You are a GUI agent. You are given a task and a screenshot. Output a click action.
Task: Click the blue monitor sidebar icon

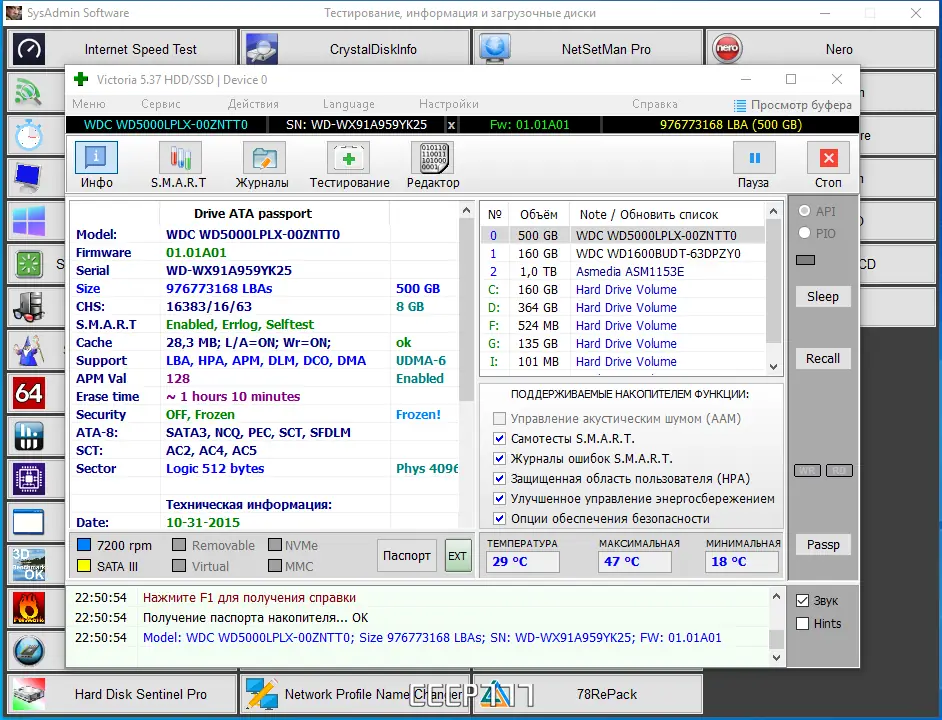click(28, 177)
